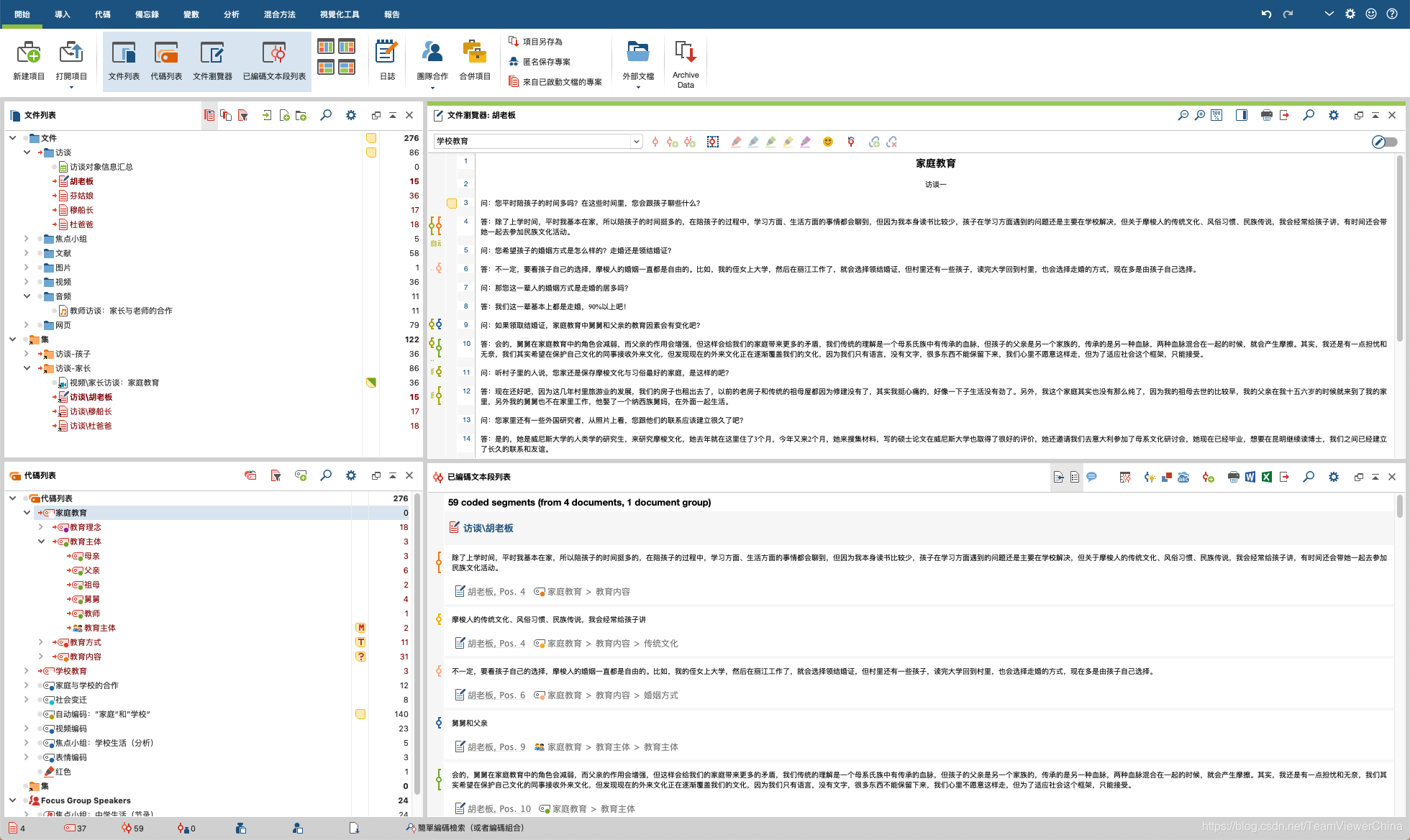This screenshot has width=1410, height=840.
Task: Select the 芬姑娘 document in list
Action: 81,196
